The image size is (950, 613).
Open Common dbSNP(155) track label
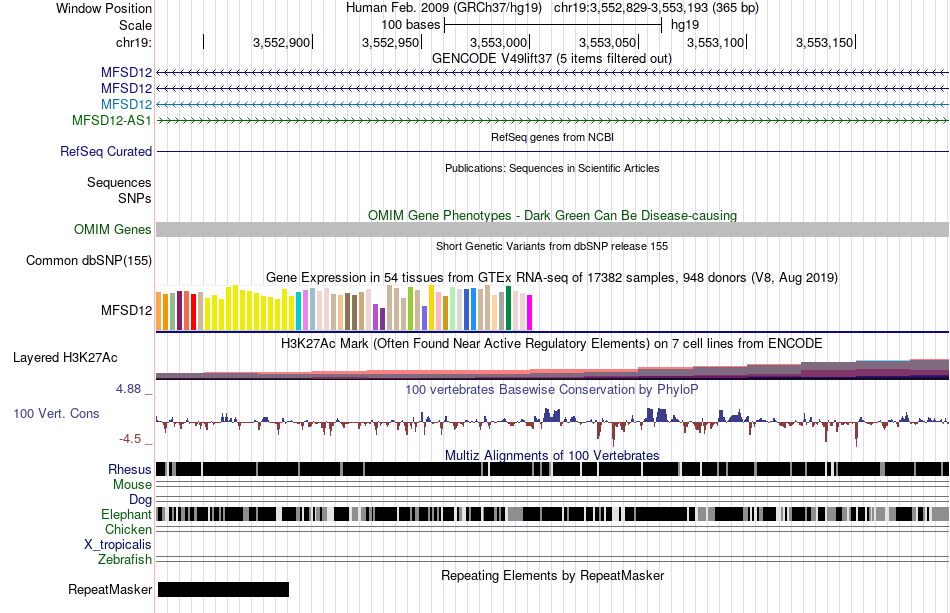[89, 260]
